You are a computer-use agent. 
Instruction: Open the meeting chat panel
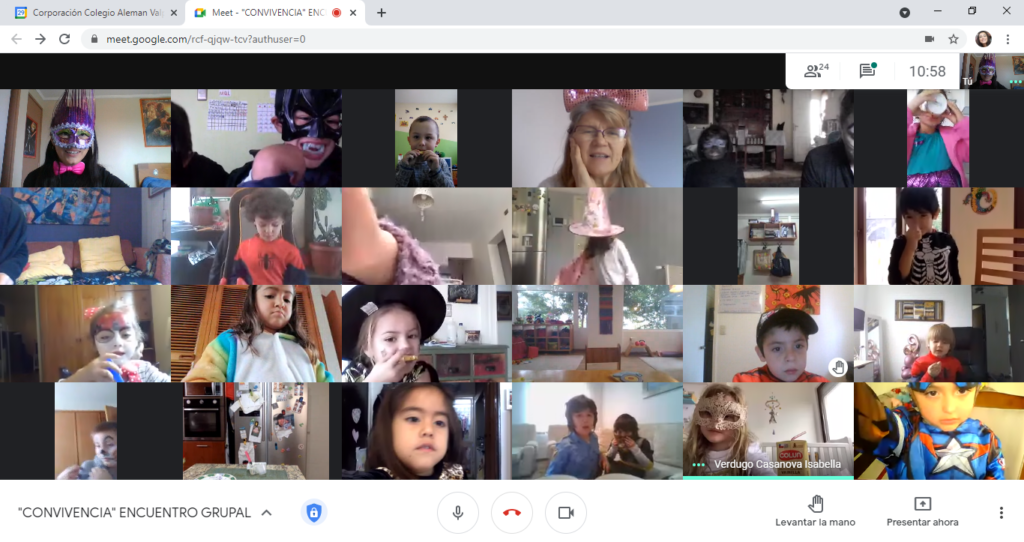(867, 70)
